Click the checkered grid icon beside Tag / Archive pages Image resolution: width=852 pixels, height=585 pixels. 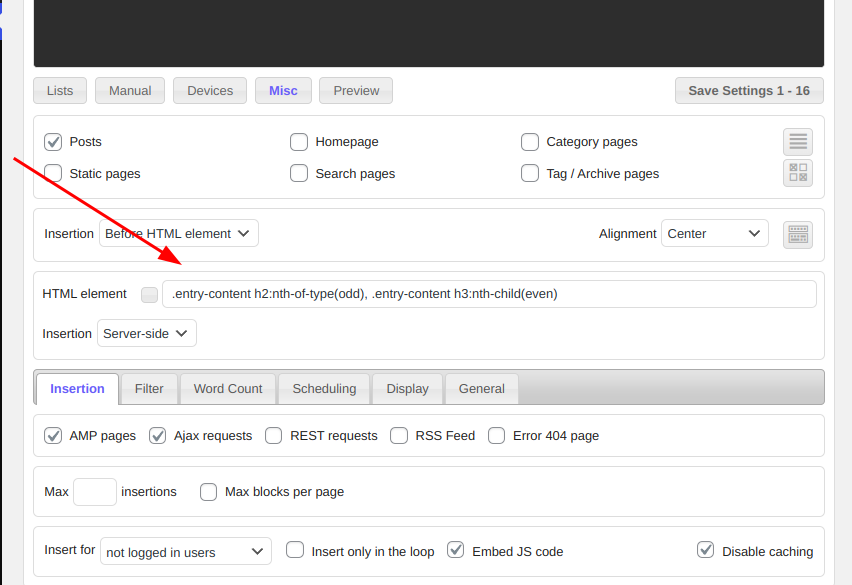tap(797, 173)
